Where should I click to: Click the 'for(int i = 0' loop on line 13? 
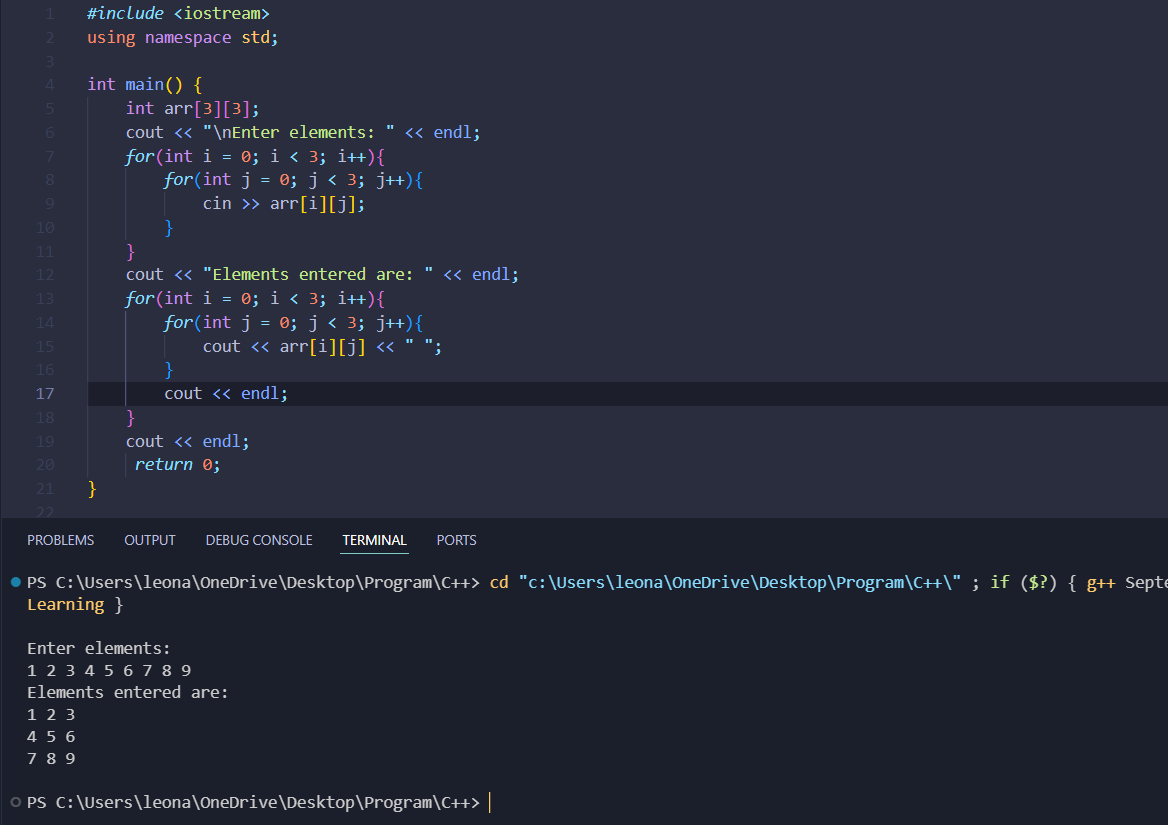[255, 299]
